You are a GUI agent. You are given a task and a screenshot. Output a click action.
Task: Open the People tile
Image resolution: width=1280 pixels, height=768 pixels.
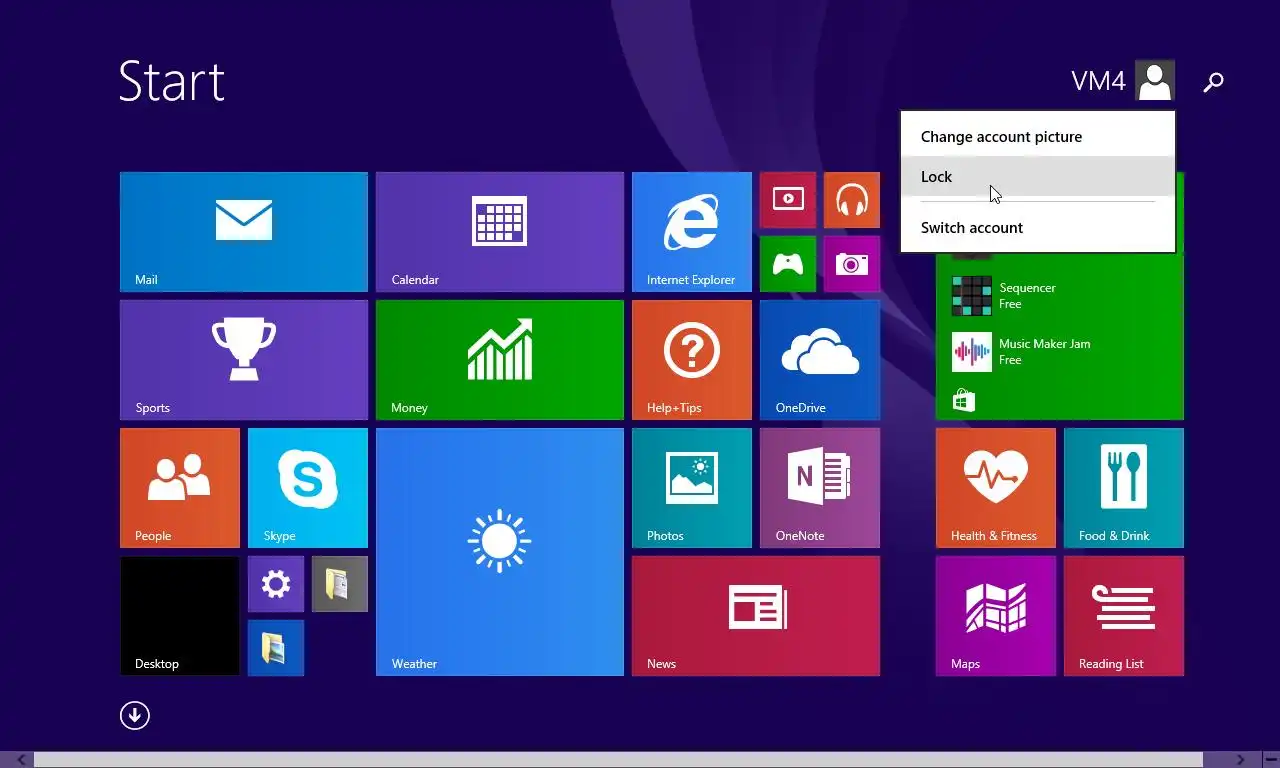180,488
